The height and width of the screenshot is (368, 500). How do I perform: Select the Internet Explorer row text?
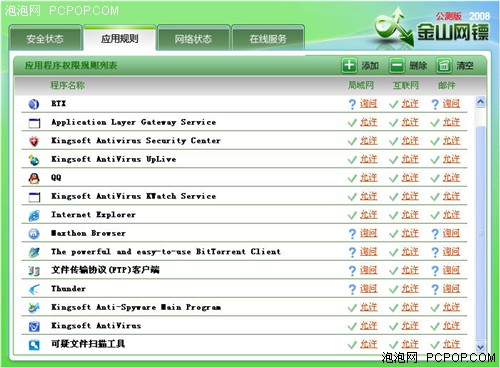[x=93, y=215]
